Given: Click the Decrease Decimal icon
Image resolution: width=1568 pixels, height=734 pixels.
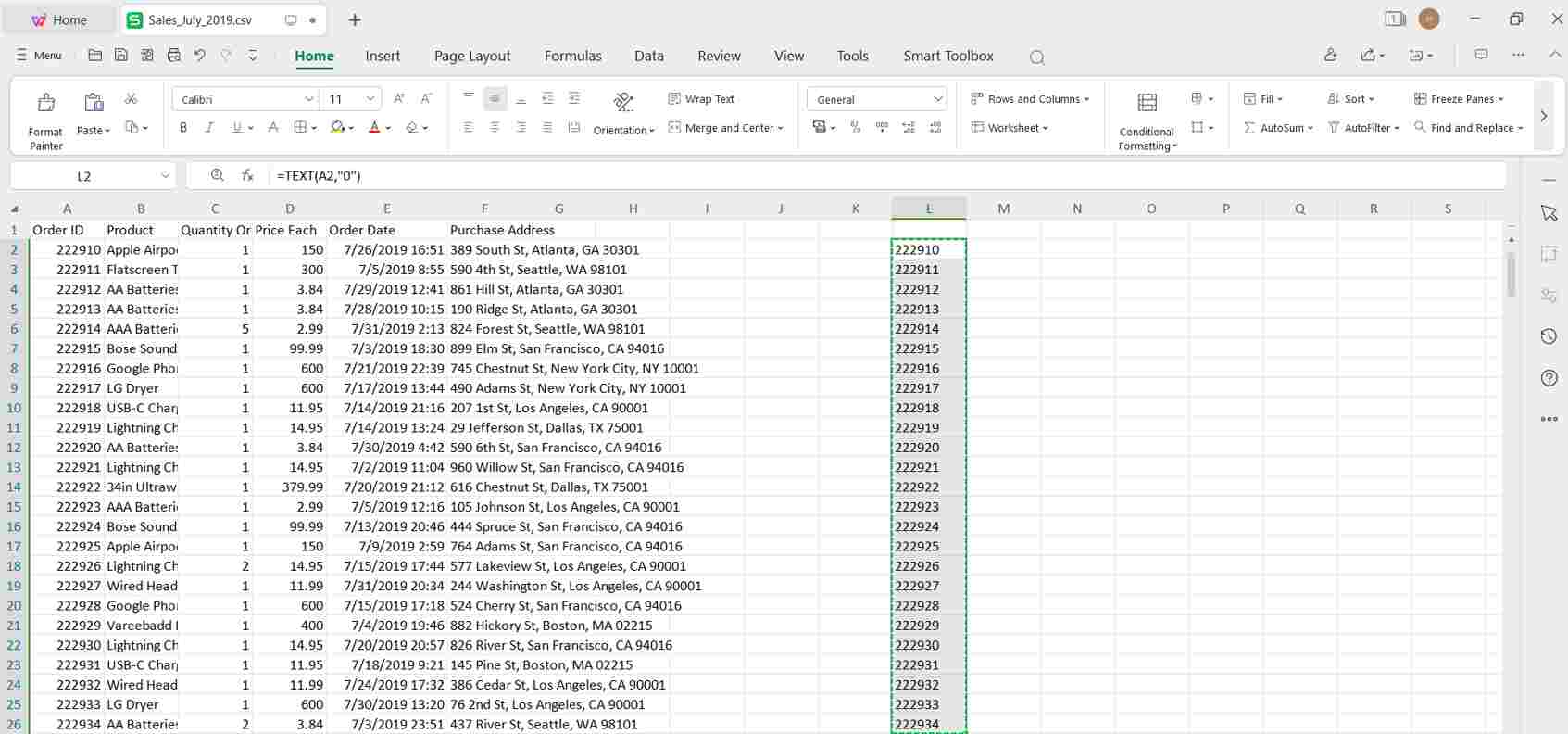Looking at the screenshot, I should [935, 127].
